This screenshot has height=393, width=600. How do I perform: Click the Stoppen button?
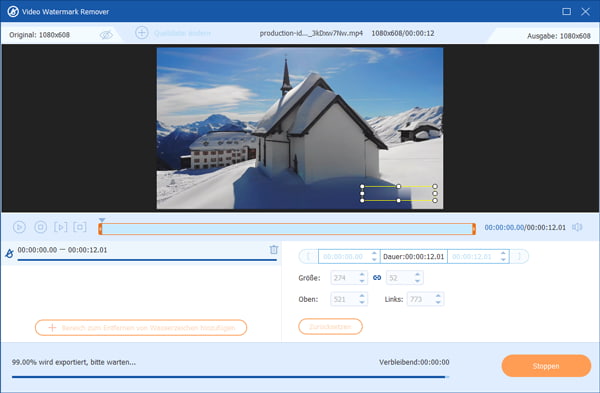546,366
